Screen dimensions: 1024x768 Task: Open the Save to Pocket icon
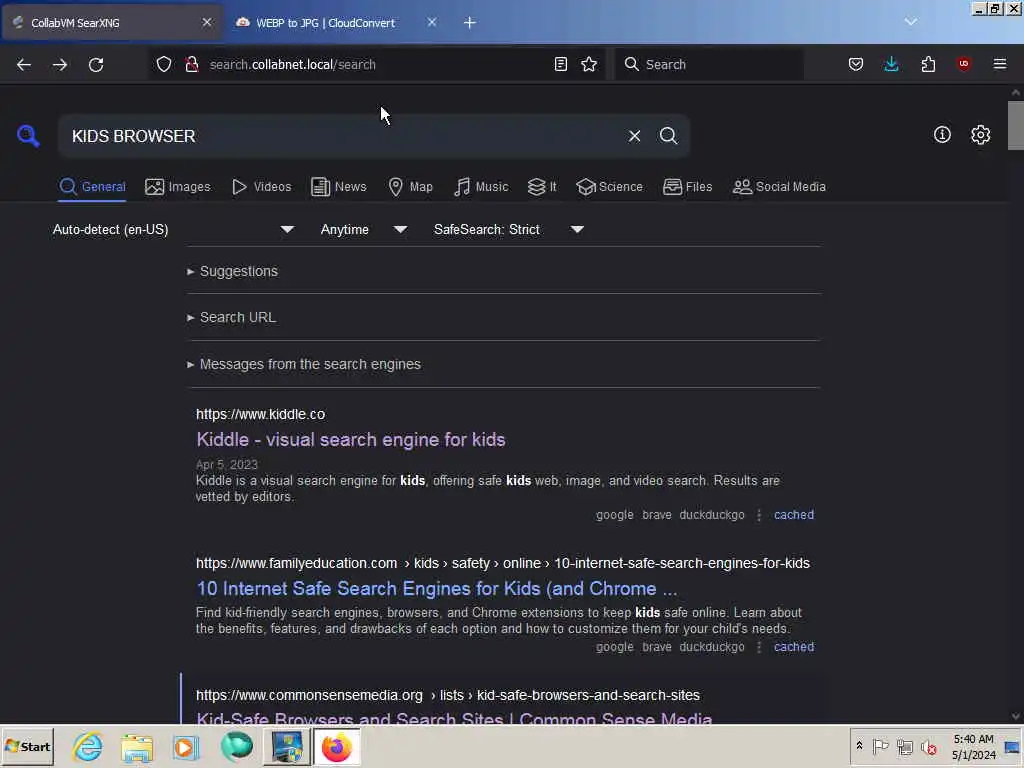pyautogui.click(x=856, y=64)
